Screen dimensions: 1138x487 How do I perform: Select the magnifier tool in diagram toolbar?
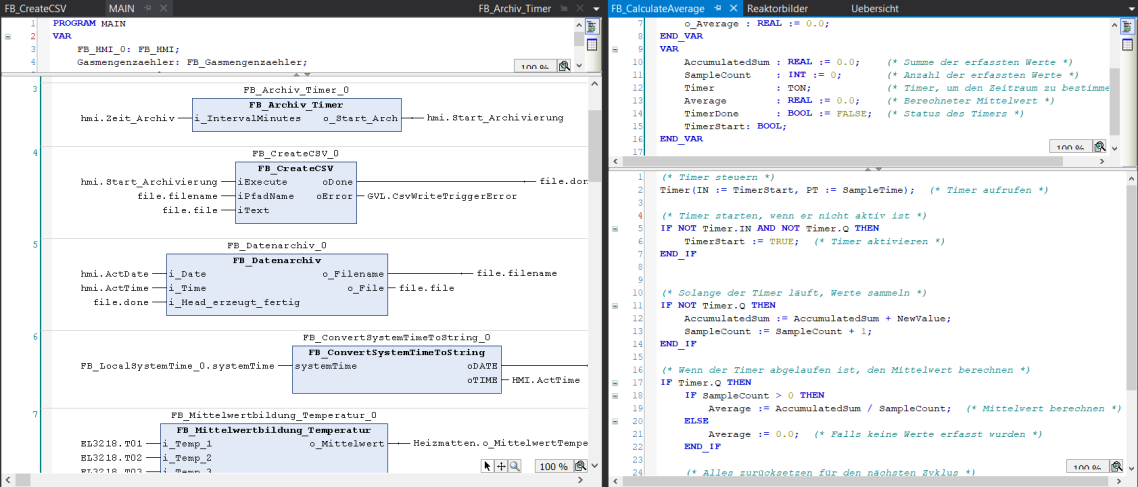point(514,466)
